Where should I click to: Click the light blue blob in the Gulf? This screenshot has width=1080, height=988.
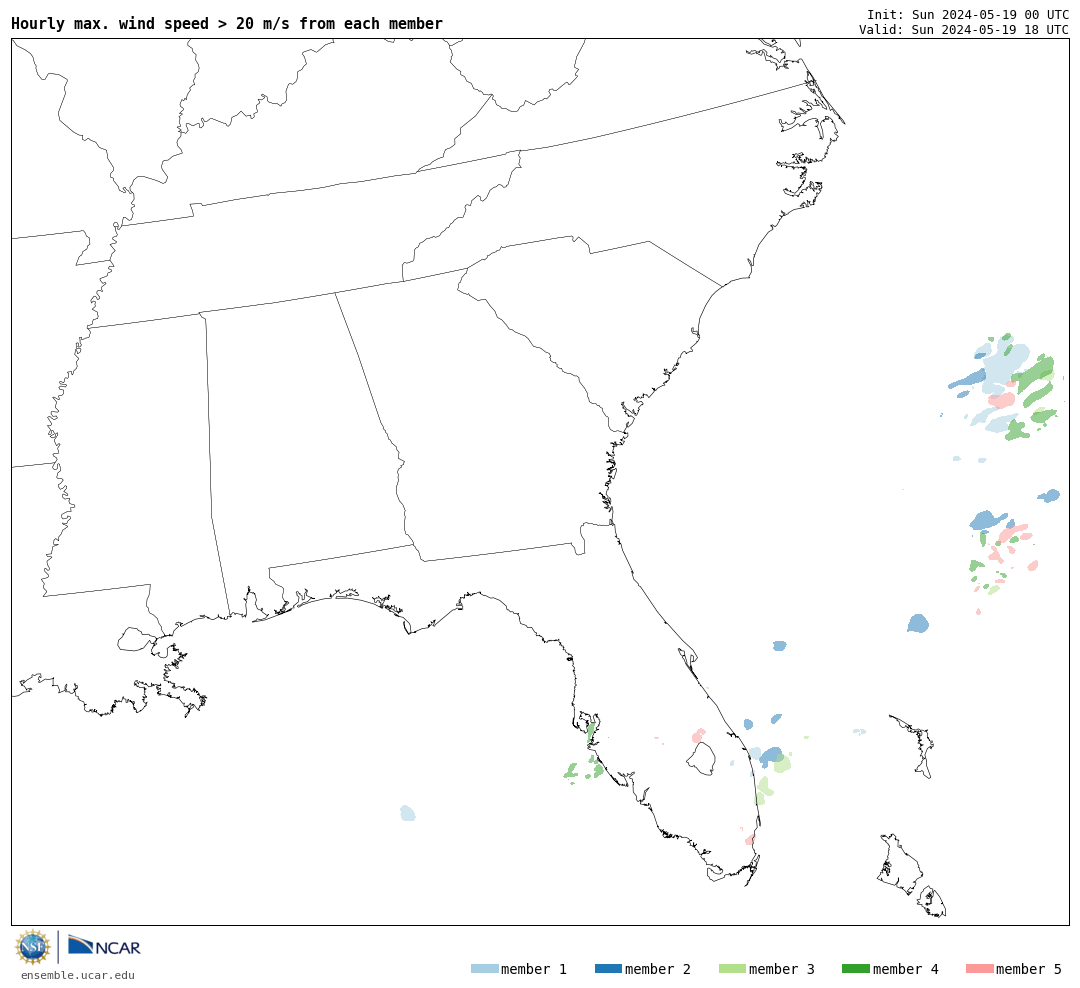tap(408, 813)
